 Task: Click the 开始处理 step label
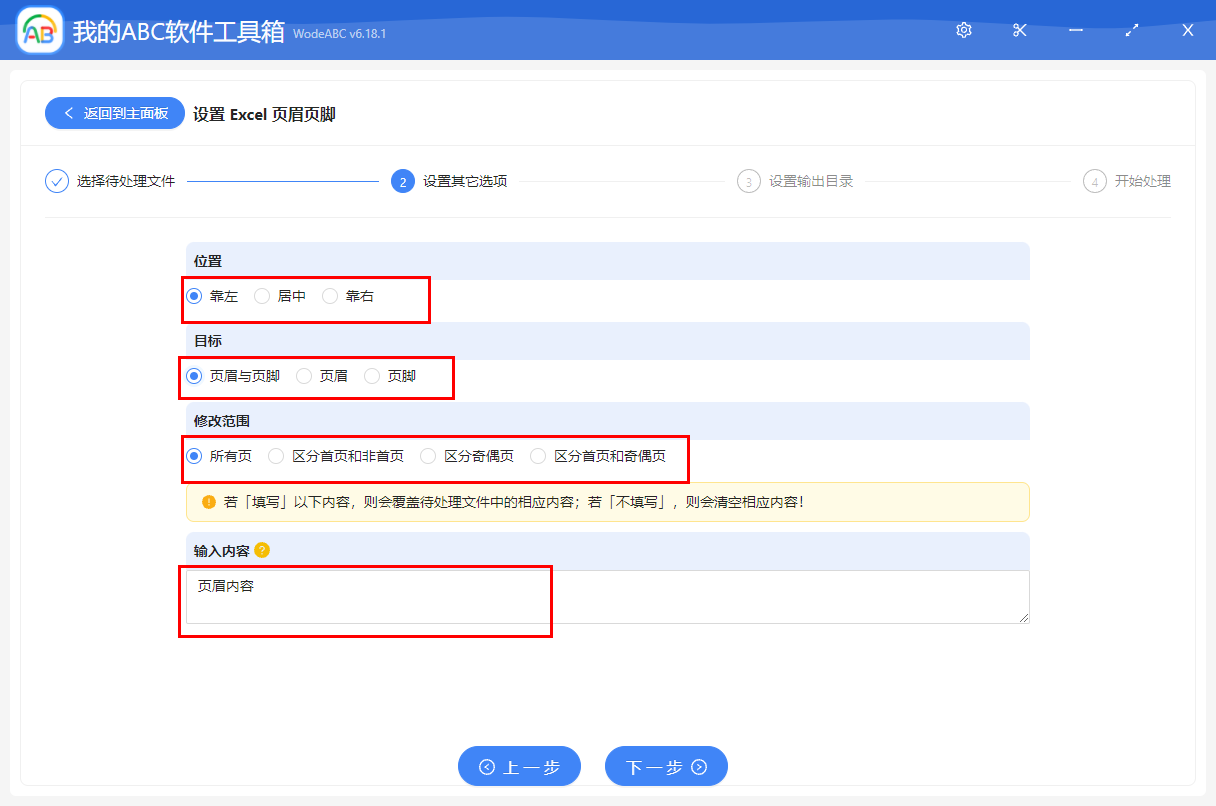1143,181
